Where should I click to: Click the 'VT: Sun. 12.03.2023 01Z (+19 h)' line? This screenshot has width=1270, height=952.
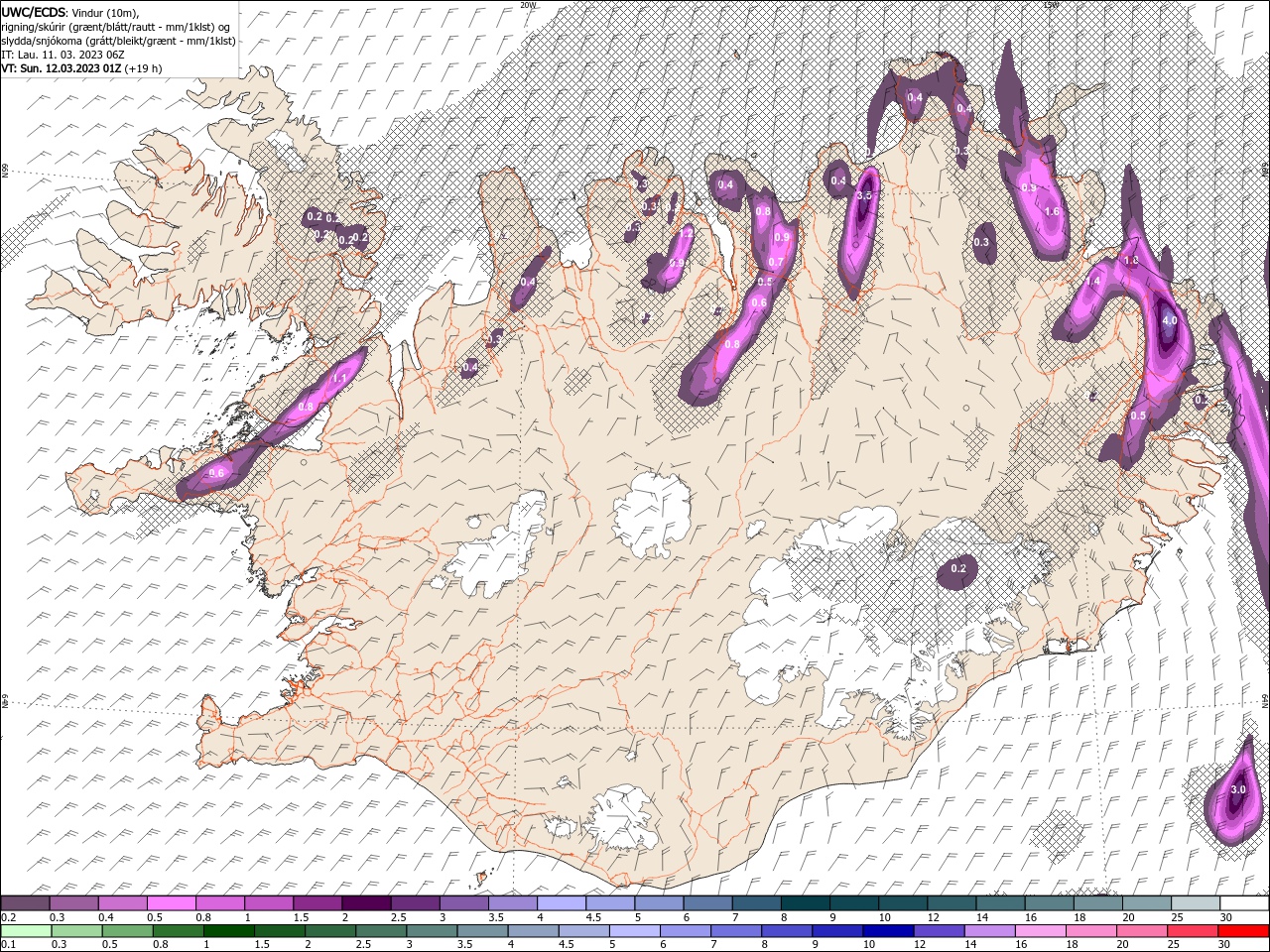[x=81, y=68]
